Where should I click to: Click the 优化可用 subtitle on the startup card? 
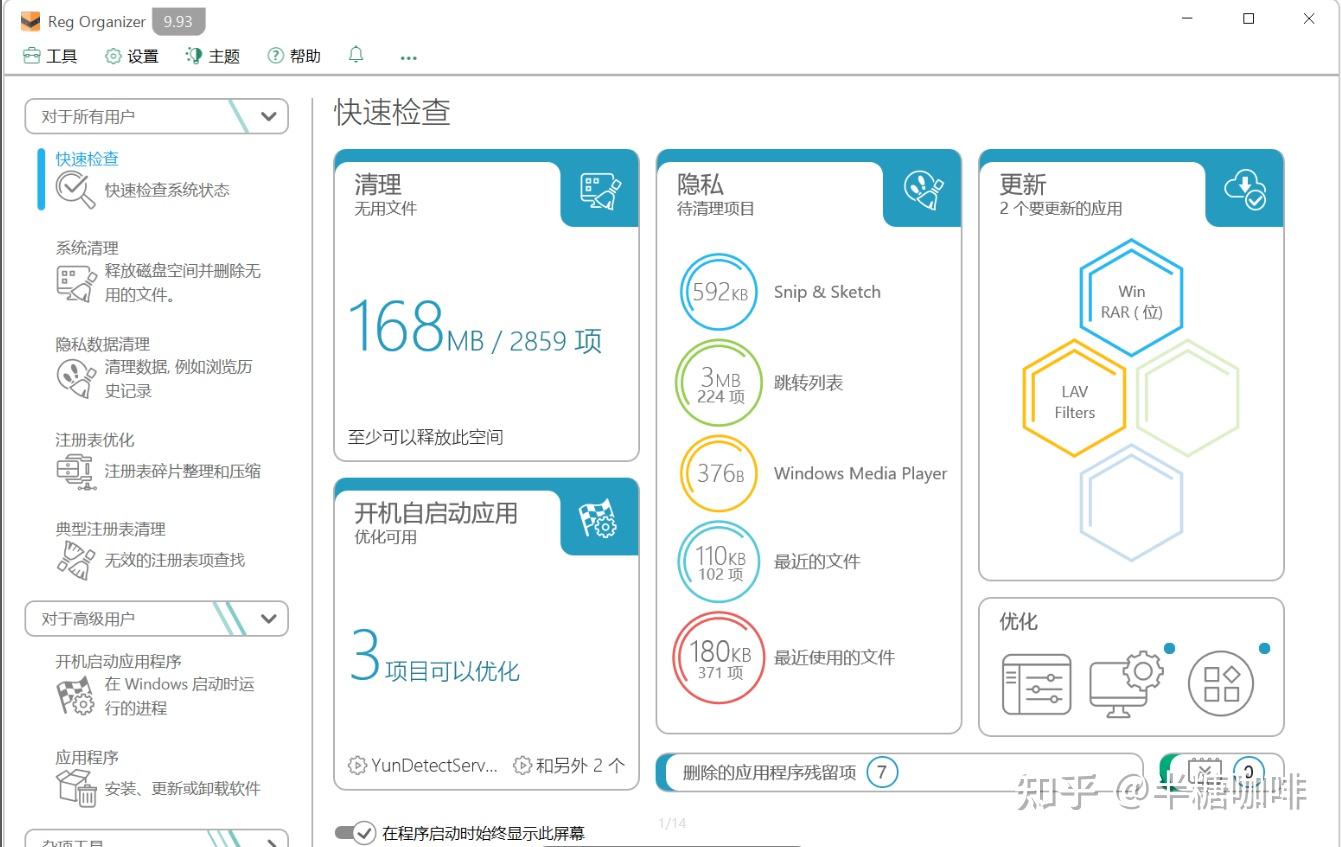(x=385, y=537)
